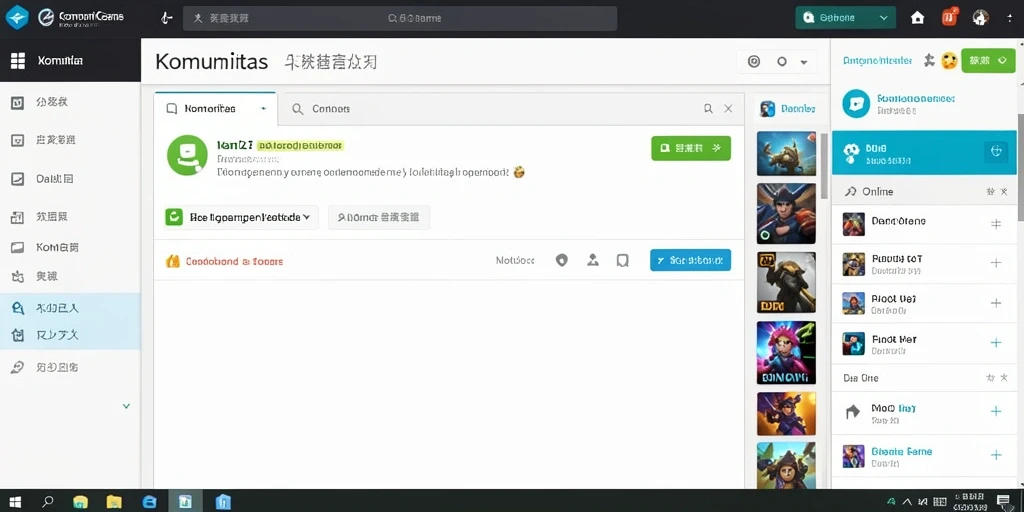Open the yellow File Explorer folder in the taskbar

tap(114, 502)
